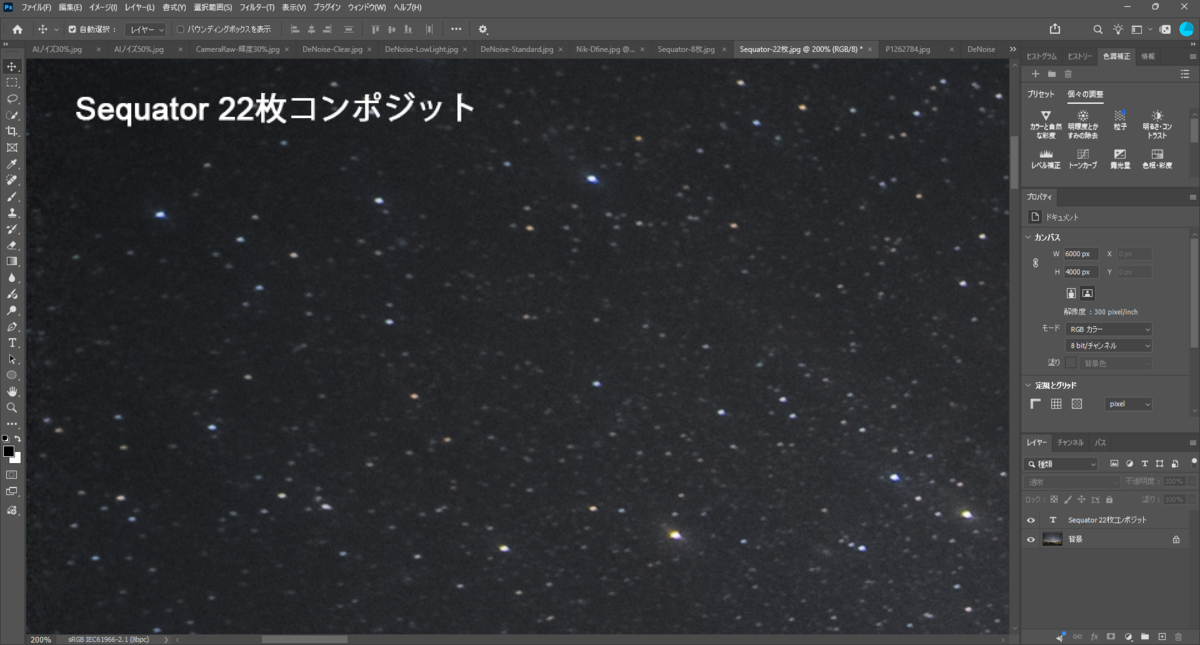Screen dimensions: 1200x645
Task: Toggle the 自動選択 auto-select checkbox
Action: [x=71, y=29]
